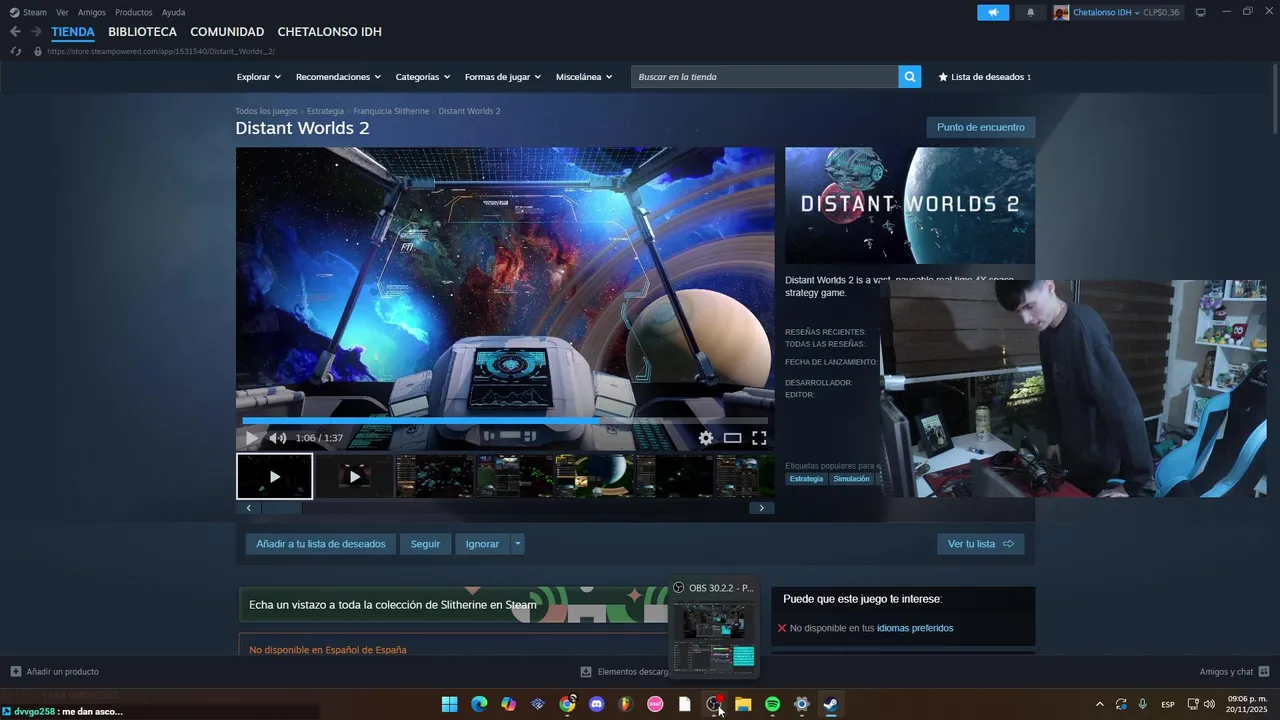Open the notifications bell
The height and width of the screenshot is (720, 1280).
[x=1031, y=12]
